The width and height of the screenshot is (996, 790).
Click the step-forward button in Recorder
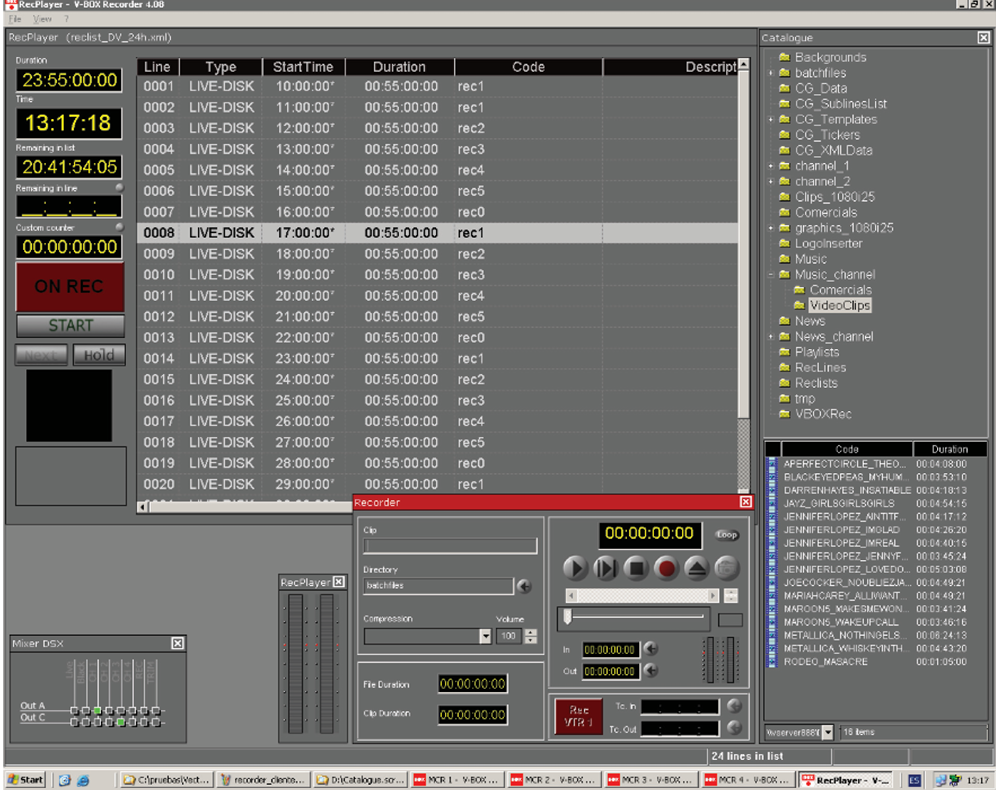(x=605, y=568)
